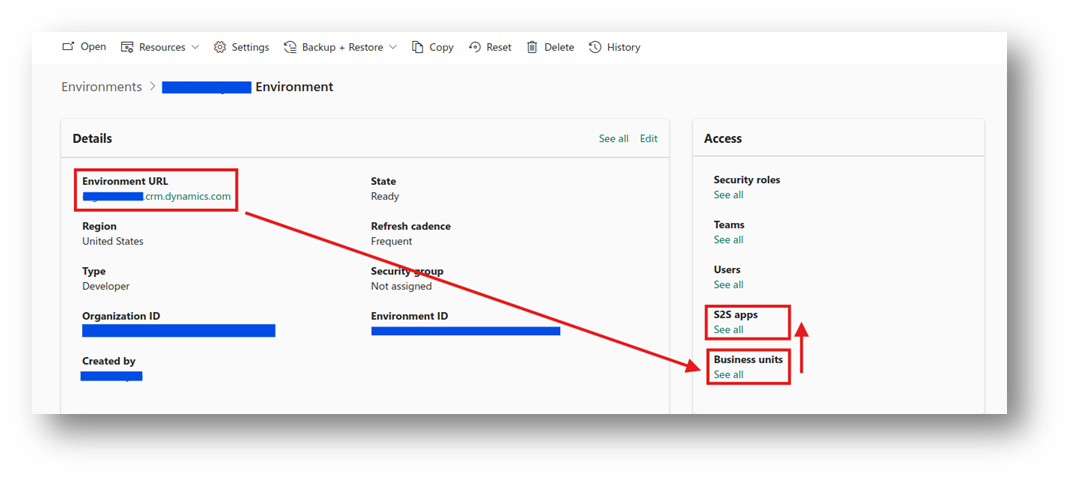Click the Settings gear icon
This screenshot has width=1072, height=479.
pos(220,47)
